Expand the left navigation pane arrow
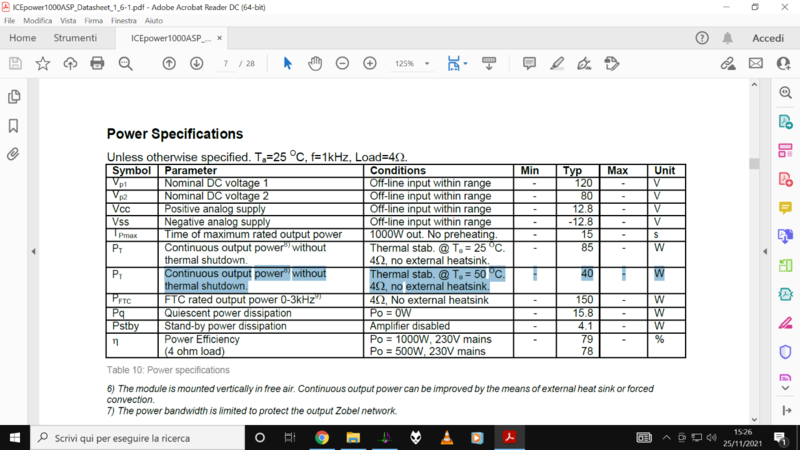800x450 pixels. 34,251
